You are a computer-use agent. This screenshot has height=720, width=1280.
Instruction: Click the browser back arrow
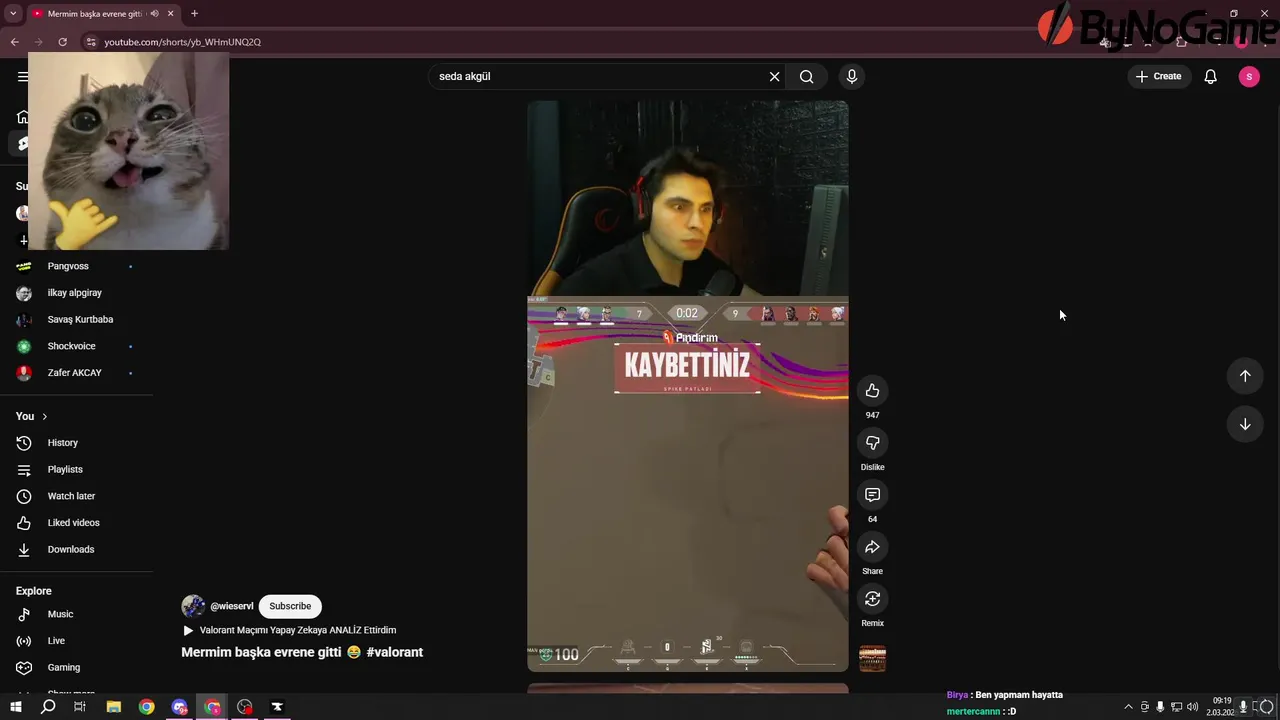(x=14, y=42)
